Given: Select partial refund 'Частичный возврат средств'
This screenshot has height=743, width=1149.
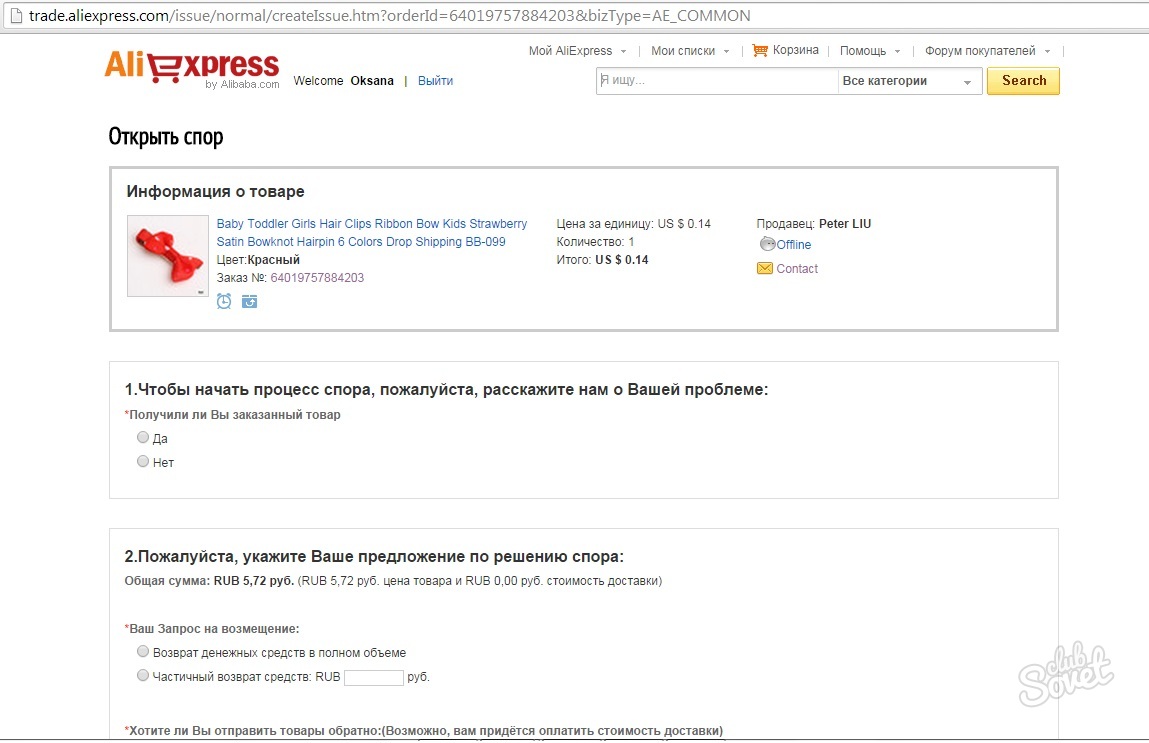Looking at the screenshot, I should coord(143,675).
